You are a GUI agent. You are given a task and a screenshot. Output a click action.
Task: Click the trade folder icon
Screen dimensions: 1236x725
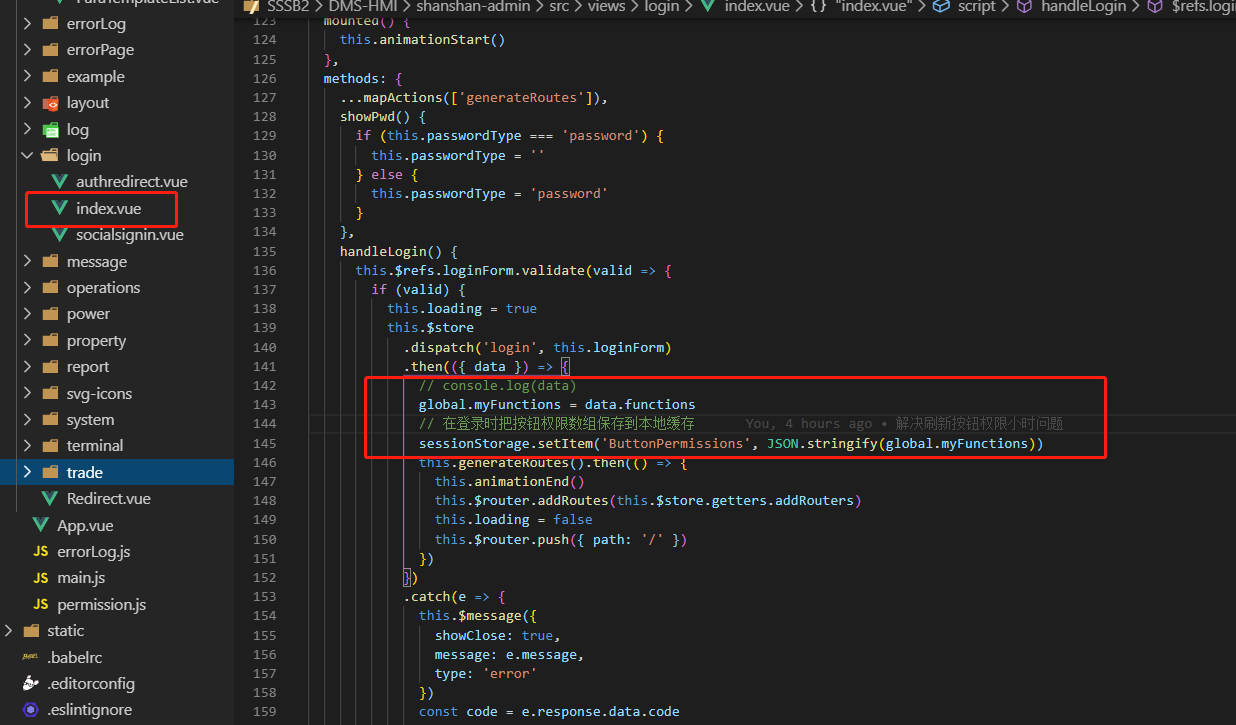(50, 472)
